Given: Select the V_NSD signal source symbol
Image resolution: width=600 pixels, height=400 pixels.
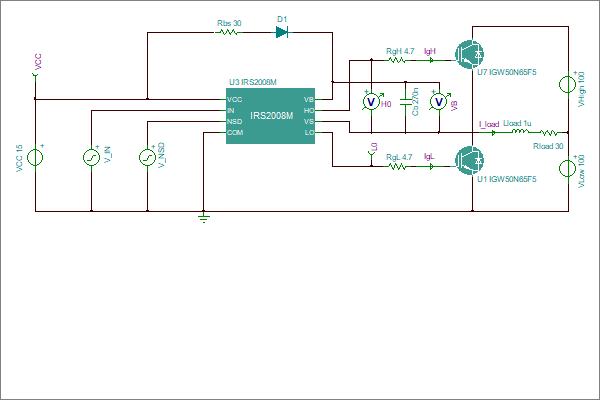Looking at the screenshot, I should (147, 157).
